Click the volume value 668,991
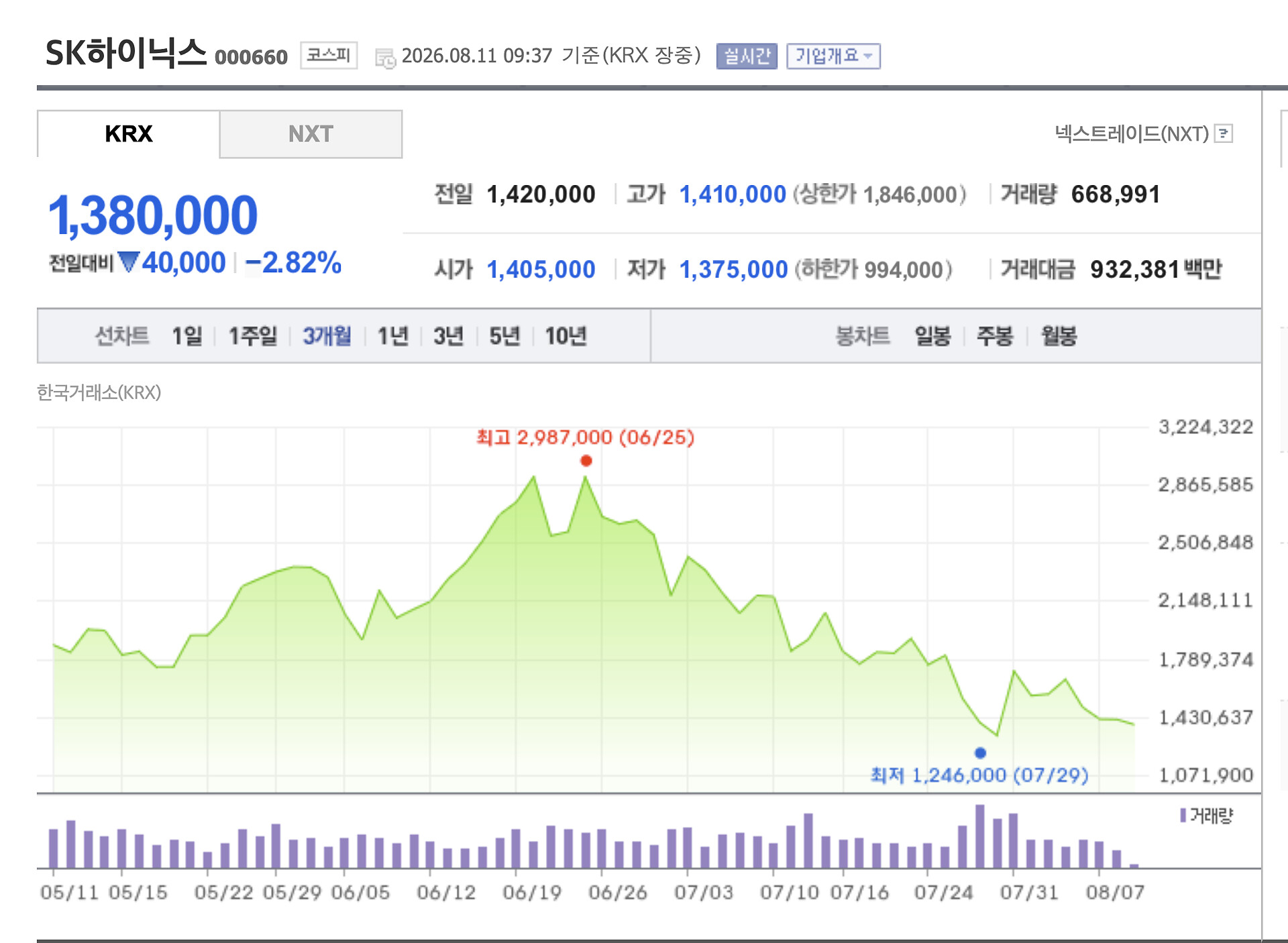Screen dimensions: 1288x943 [1116, 195]
